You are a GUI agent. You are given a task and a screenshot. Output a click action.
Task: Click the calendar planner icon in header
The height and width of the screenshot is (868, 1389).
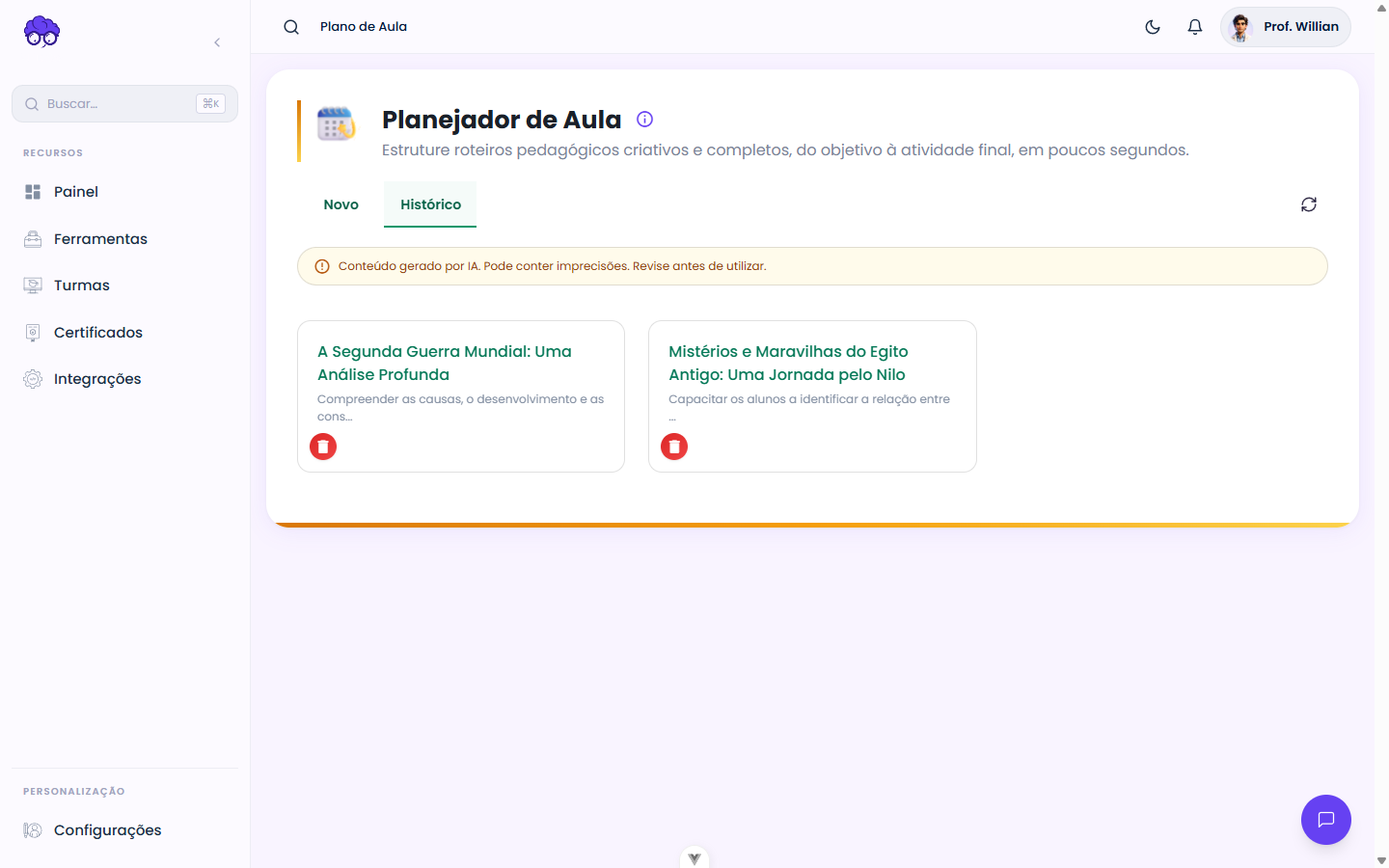(x=336, y=123)
